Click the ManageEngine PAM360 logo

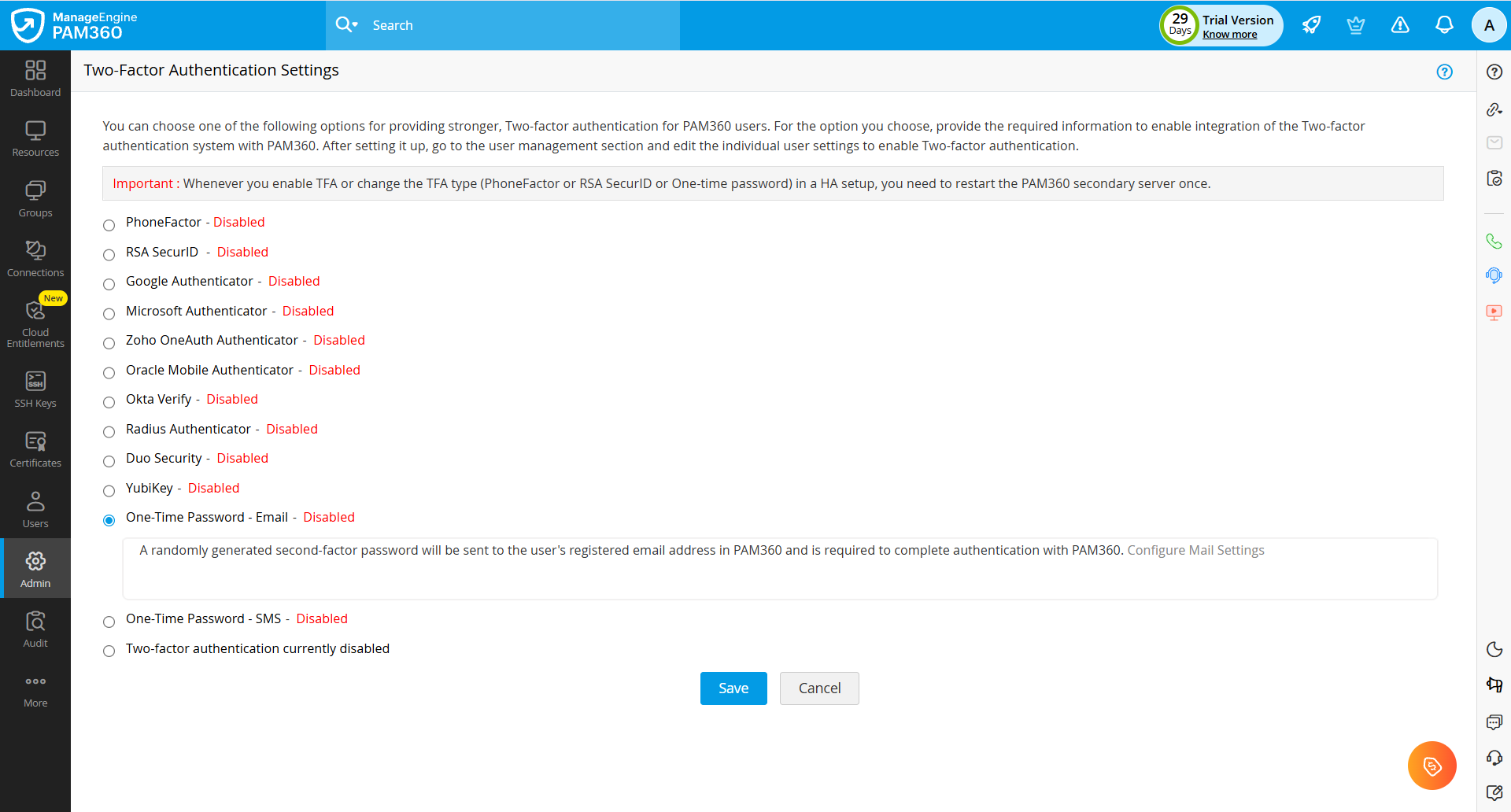[74, 25]
